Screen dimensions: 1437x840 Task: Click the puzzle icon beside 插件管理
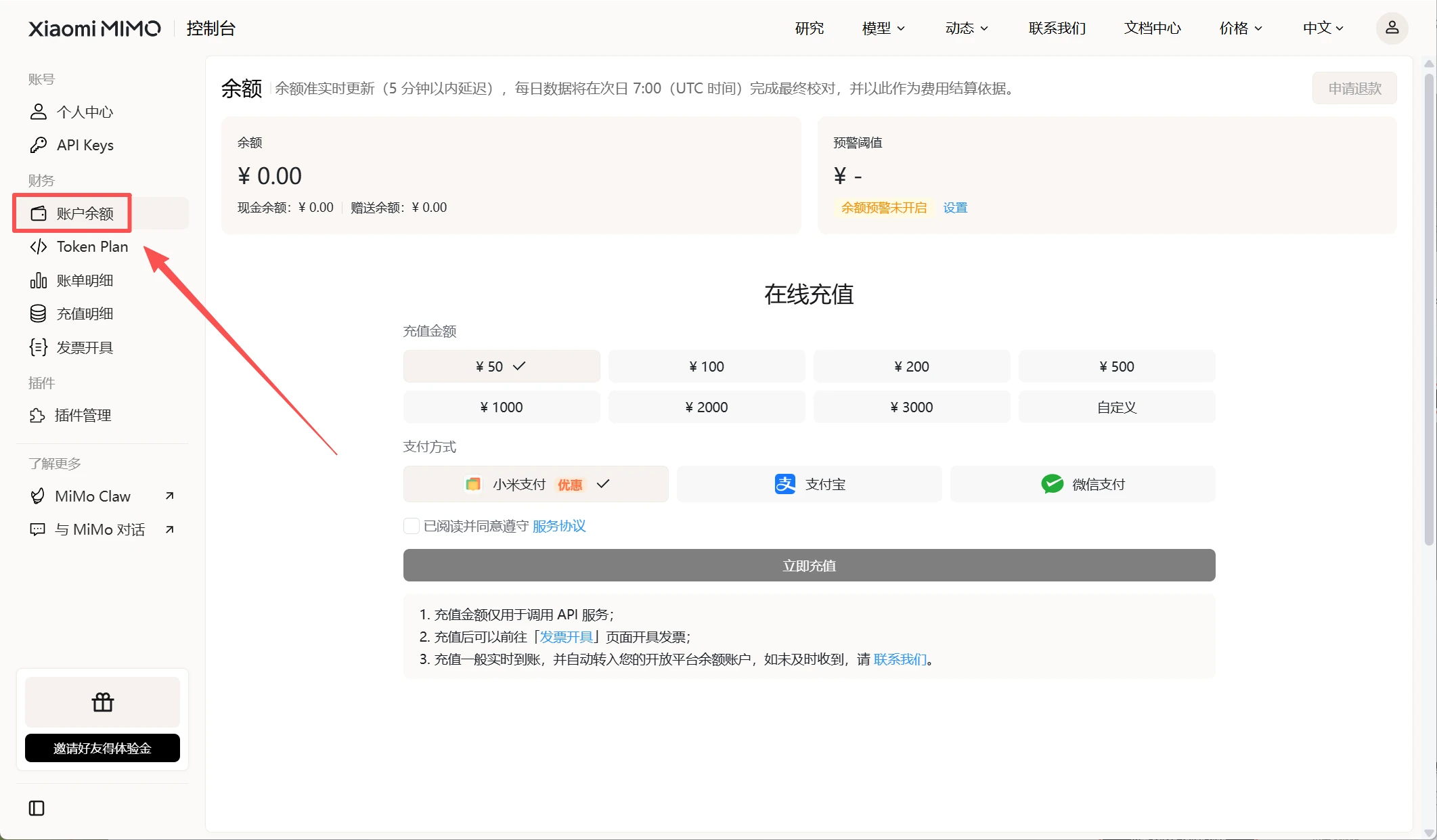click(x=37, y=415)
